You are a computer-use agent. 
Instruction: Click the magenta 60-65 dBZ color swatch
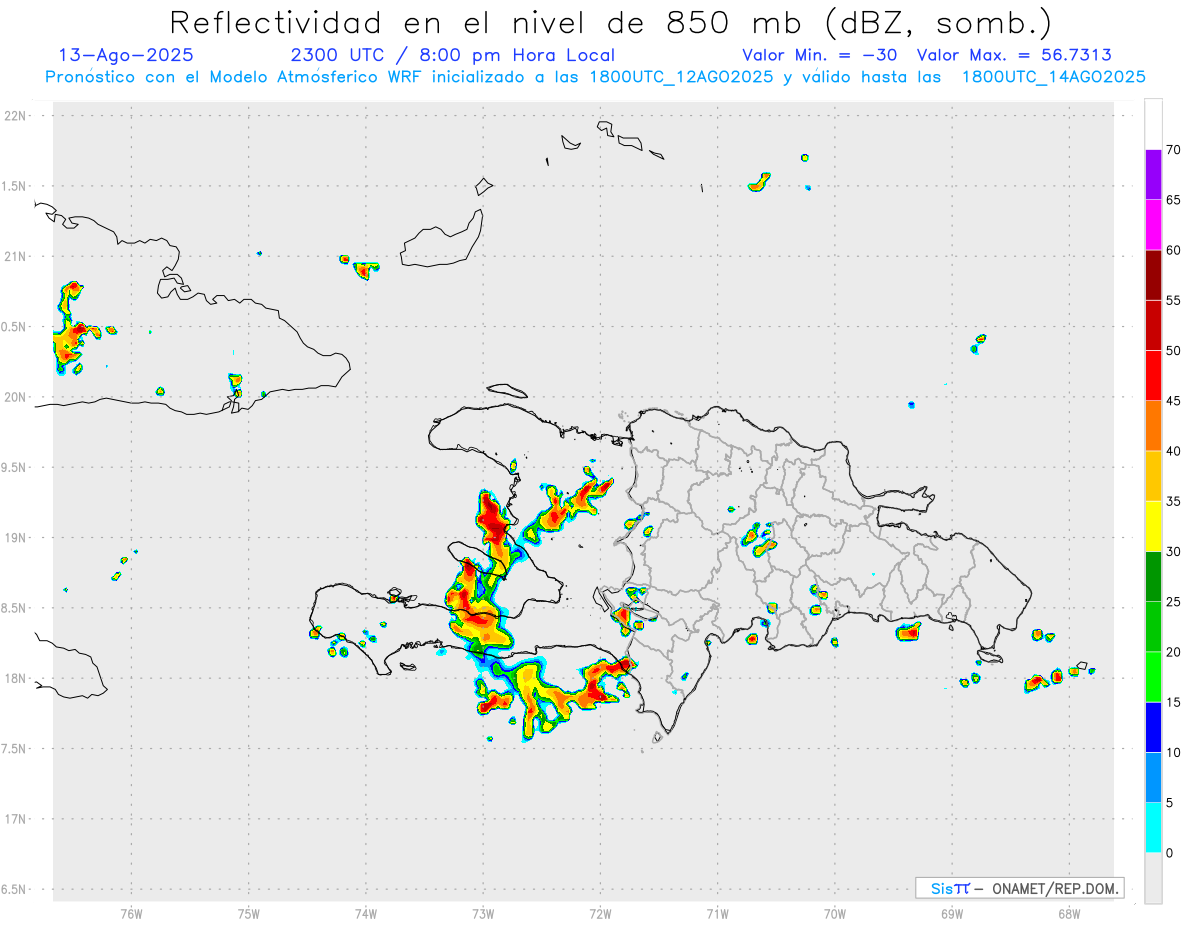pos(1153,224)
